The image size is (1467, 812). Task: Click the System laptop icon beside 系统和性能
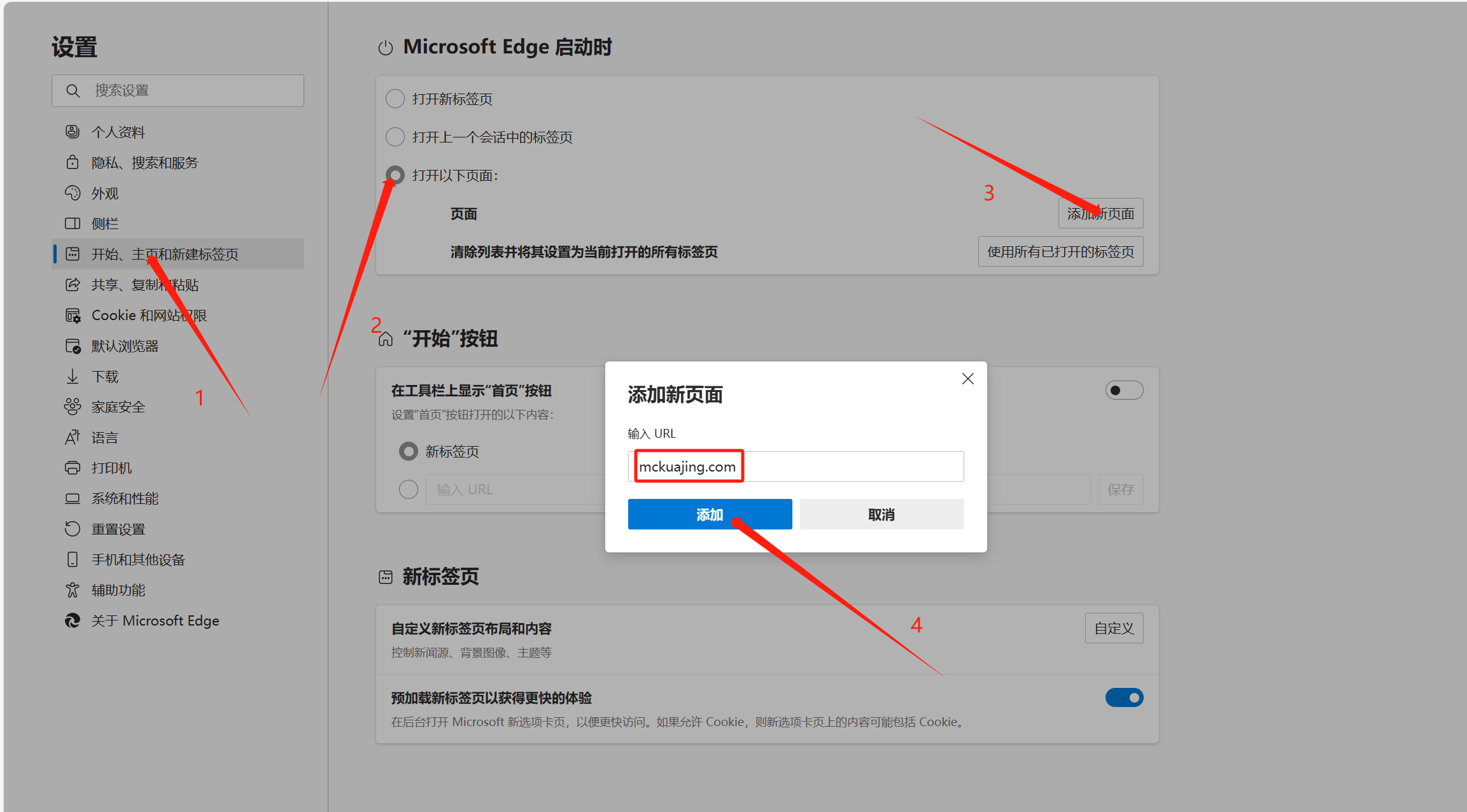(73, 498)
